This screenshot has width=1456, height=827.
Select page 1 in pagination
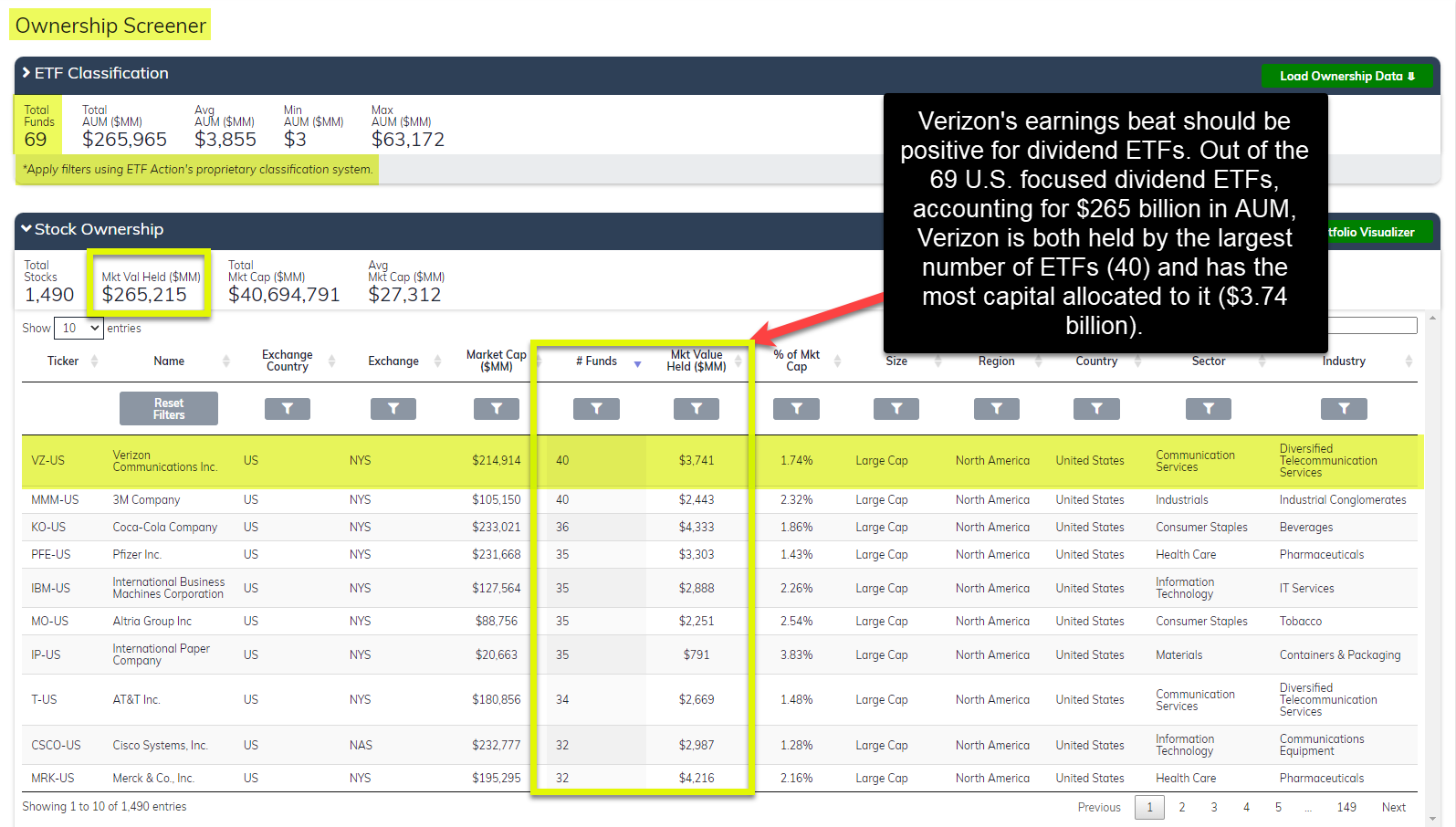click(x=1150, y=808)
